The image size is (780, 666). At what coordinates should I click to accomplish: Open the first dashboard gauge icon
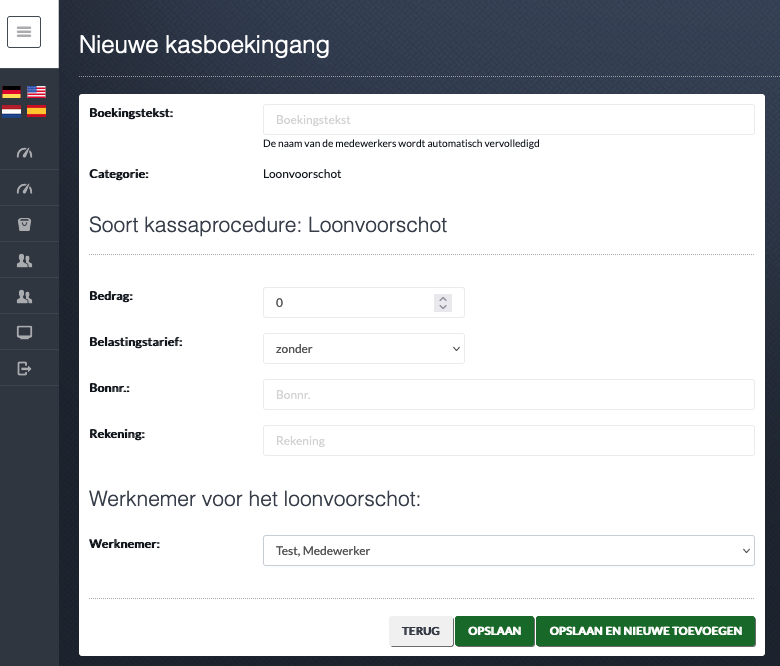pos(24,153)
